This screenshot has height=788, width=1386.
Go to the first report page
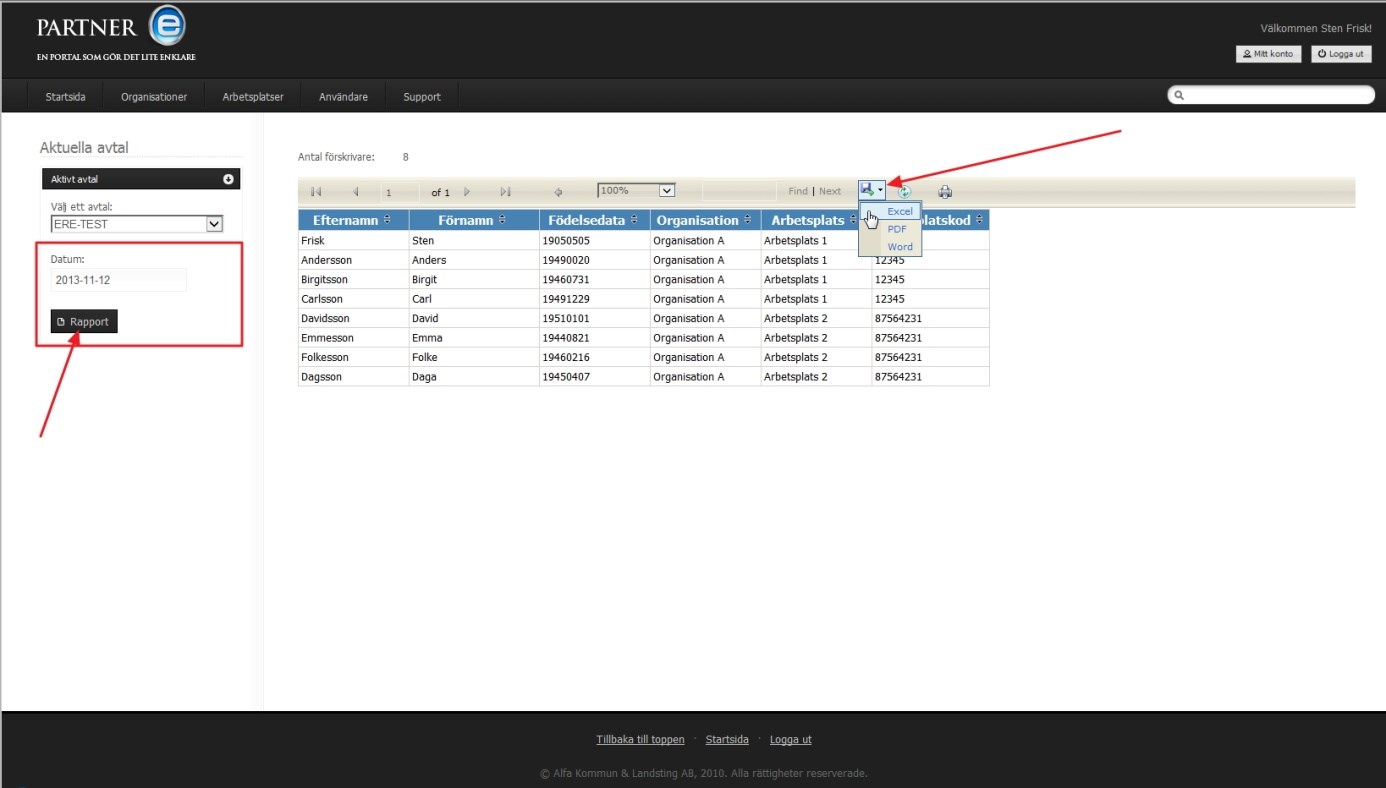tap(316, 192)
